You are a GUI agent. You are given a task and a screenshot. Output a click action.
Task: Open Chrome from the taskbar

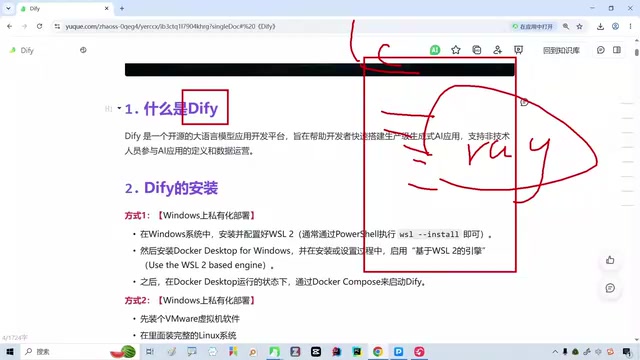[378, 351]
